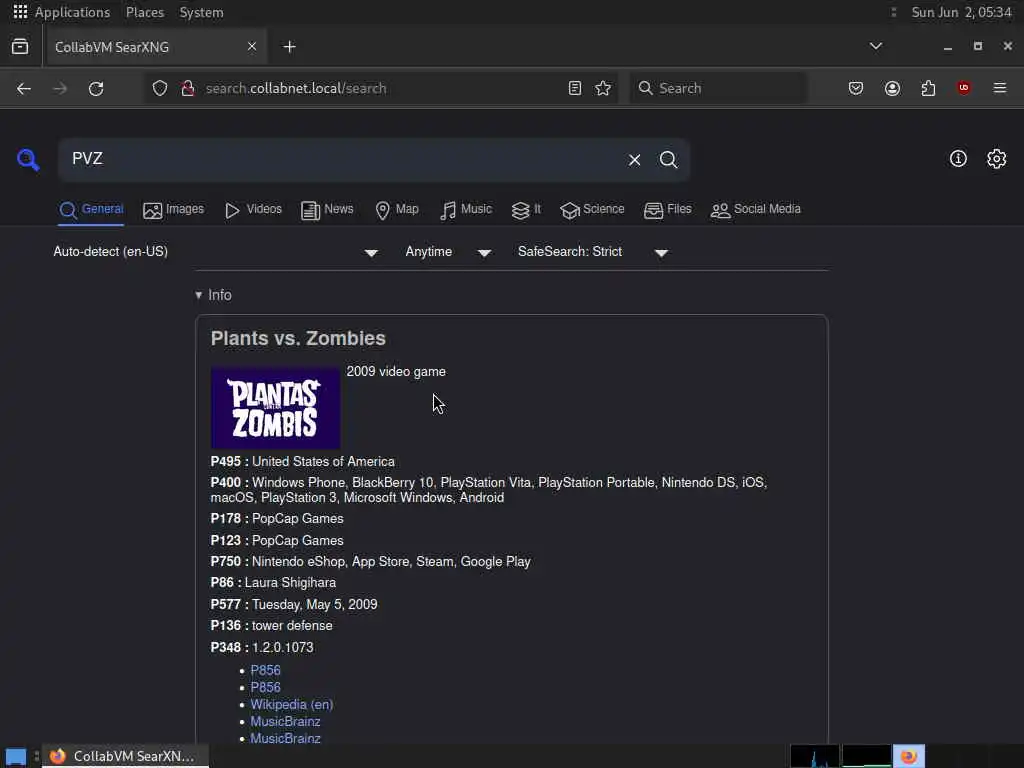Image resolution: width=1024 pixels, height=768 pixels.
Task: Open the Pocket save icon
Action: click(856, 88)
